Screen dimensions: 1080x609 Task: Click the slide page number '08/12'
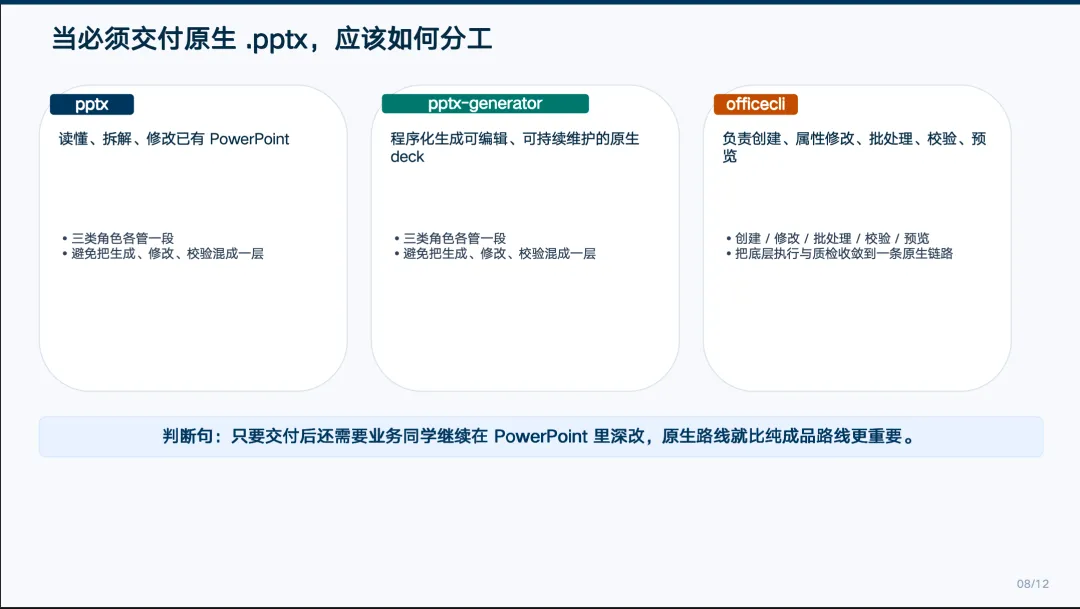click(x=1032, y=584)
